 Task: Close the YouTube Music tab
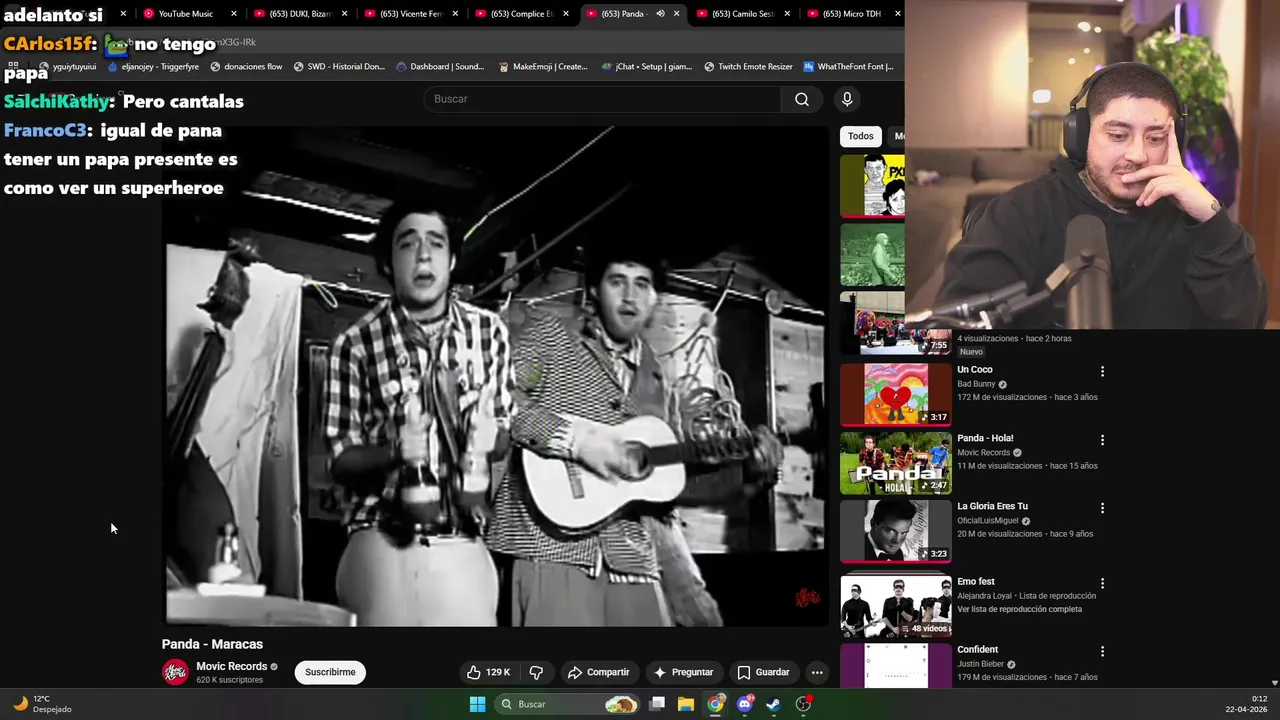234,14
